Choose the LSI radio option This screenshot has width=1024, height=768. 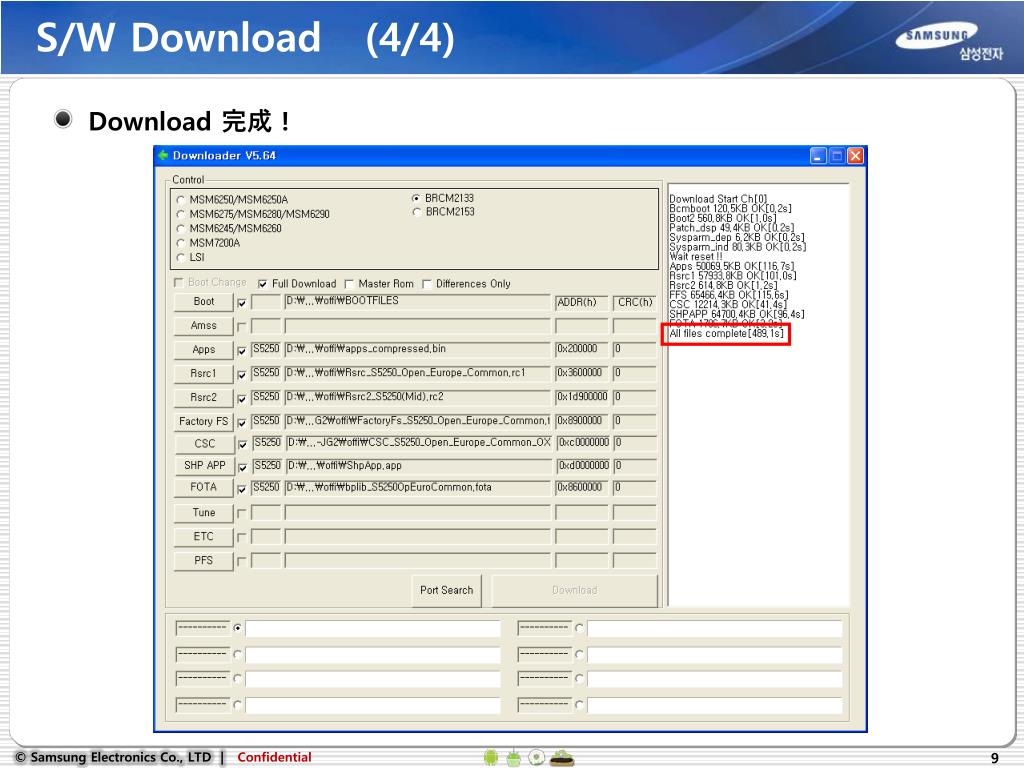181,257
